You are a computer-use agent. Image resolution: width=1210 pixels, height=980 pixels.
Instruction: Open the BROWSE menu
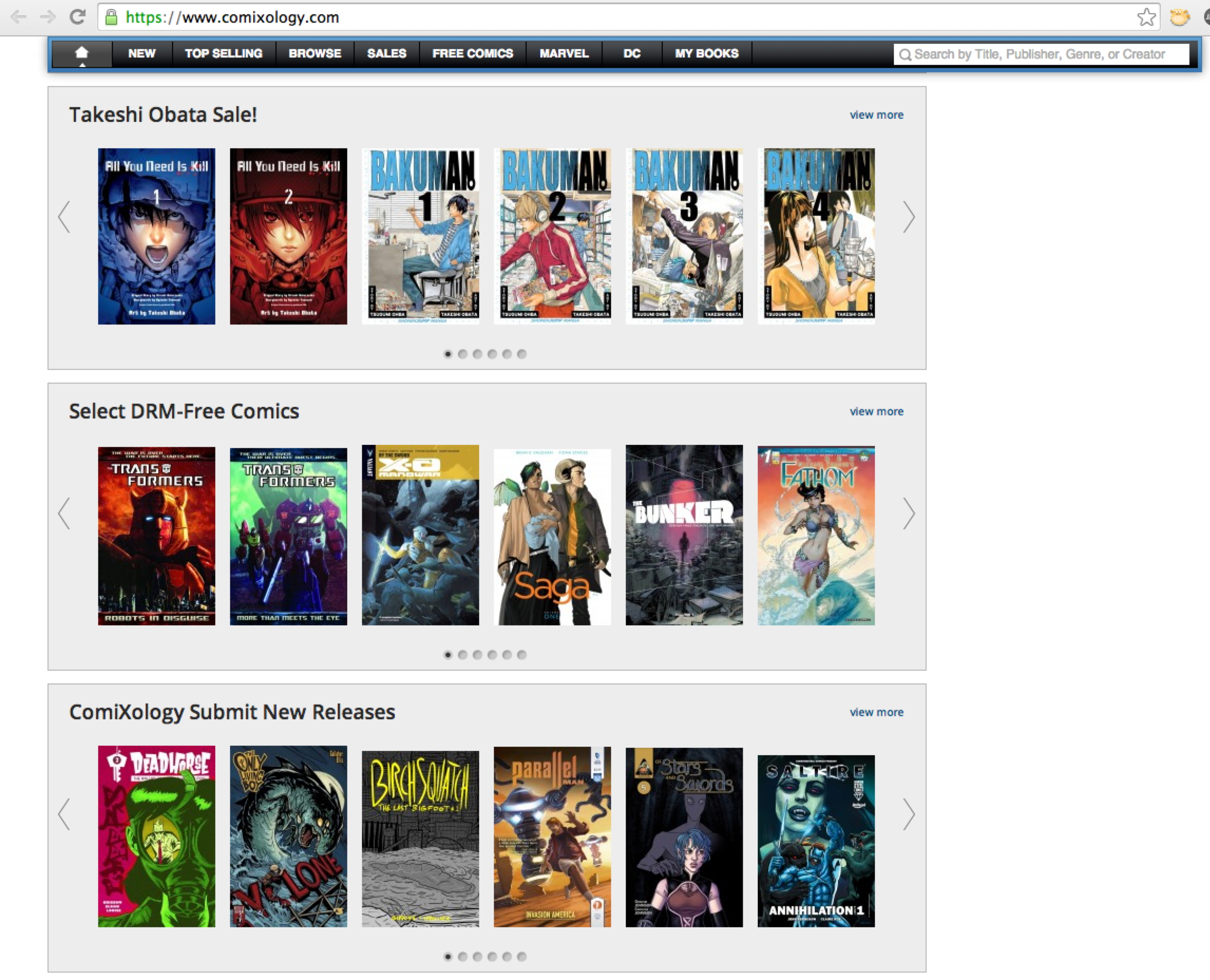(315, 54)
